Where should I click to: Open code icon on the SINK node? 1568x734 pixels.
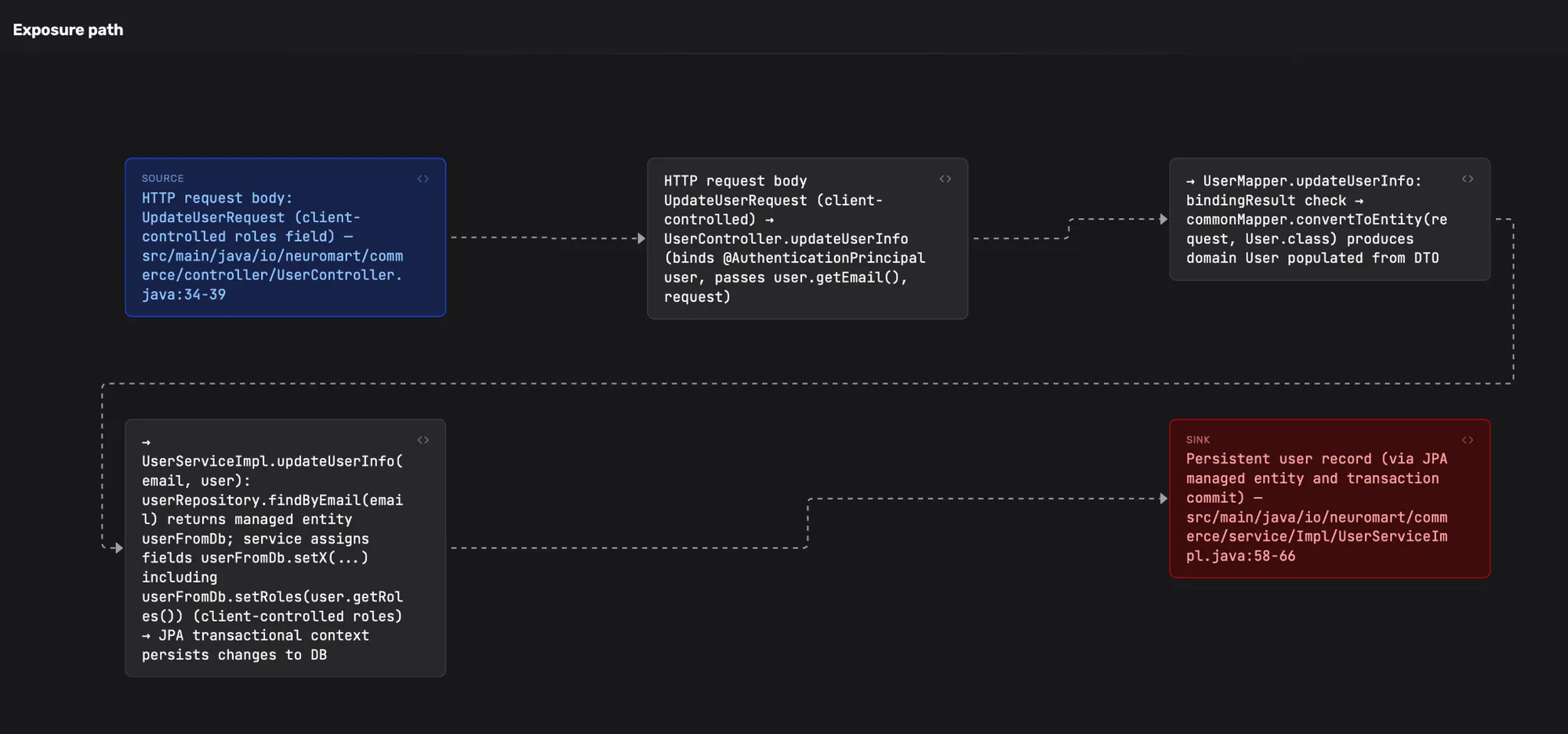point(1468,440)
